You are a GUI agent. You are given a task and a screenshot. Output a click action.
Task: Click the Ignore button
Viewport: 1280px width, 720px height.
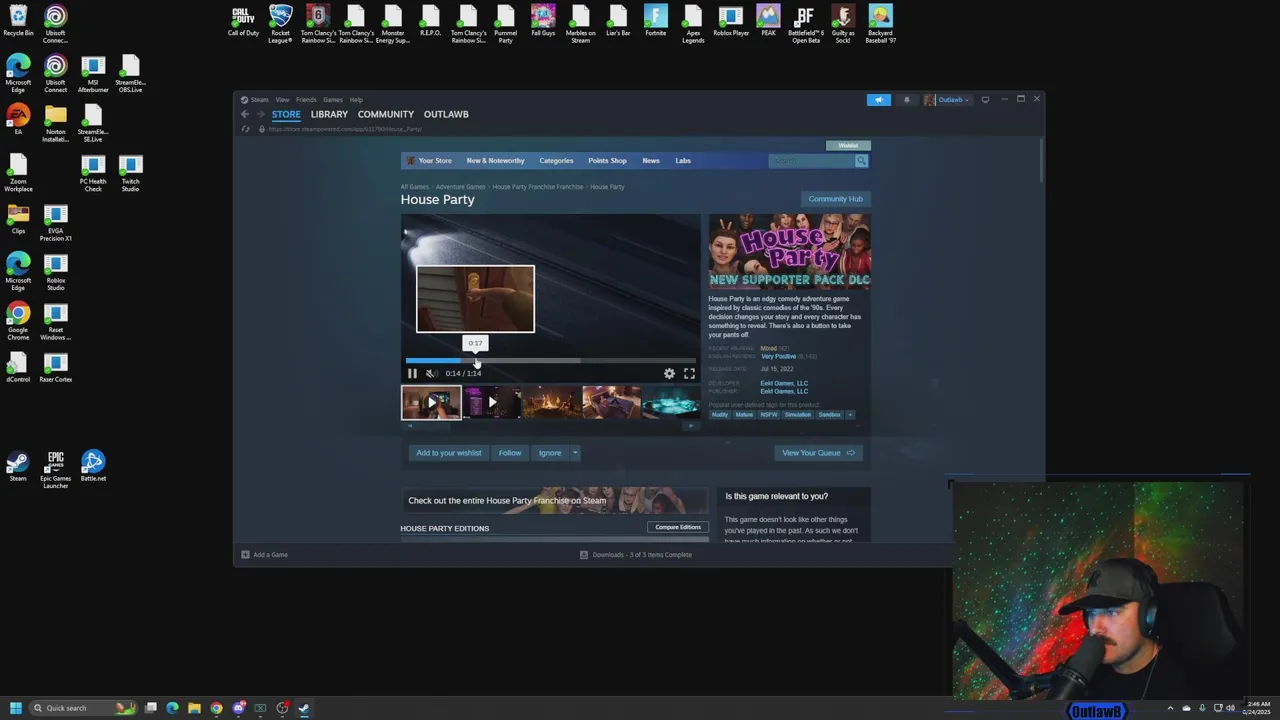pyautogui.click(x=550, y=453)
